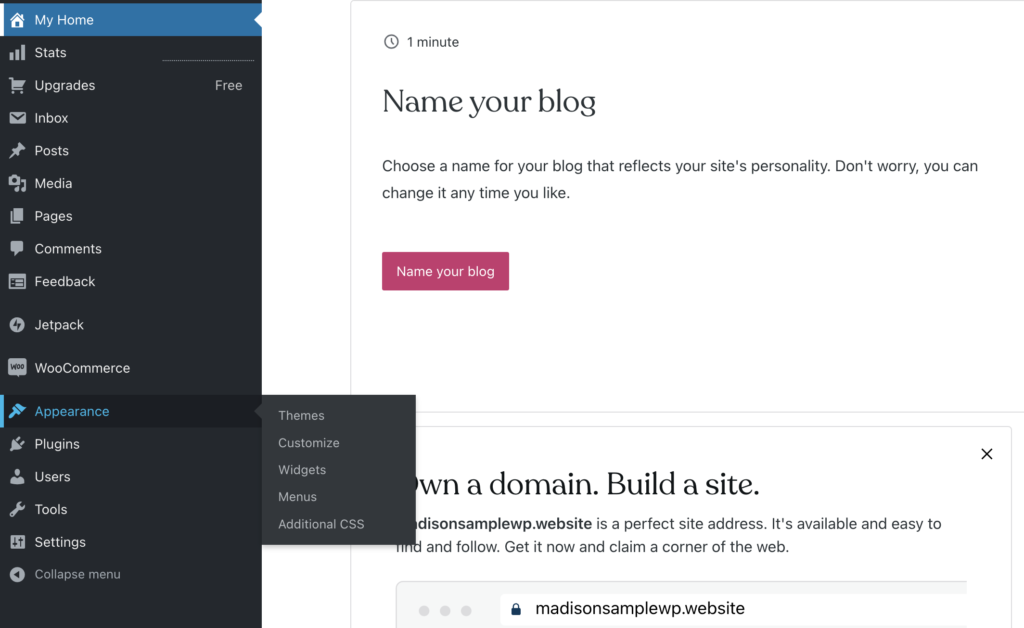Click the madisonsamplewp.website address bar
This screenshot has height=628, width=1024.
coord(733,609)
